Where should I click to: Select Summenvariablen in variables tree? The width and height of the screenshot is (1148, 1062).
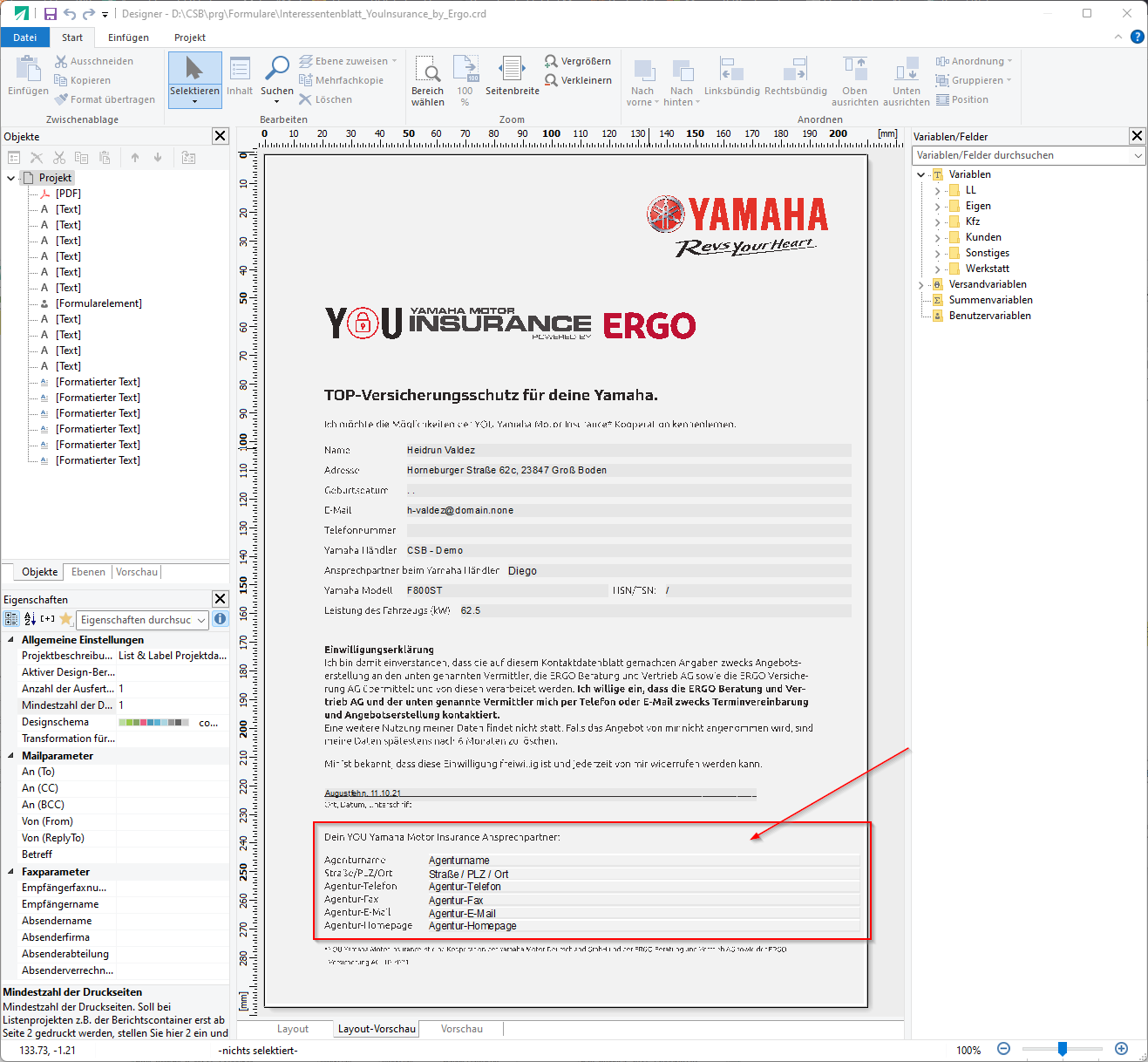tap(990, 300)
